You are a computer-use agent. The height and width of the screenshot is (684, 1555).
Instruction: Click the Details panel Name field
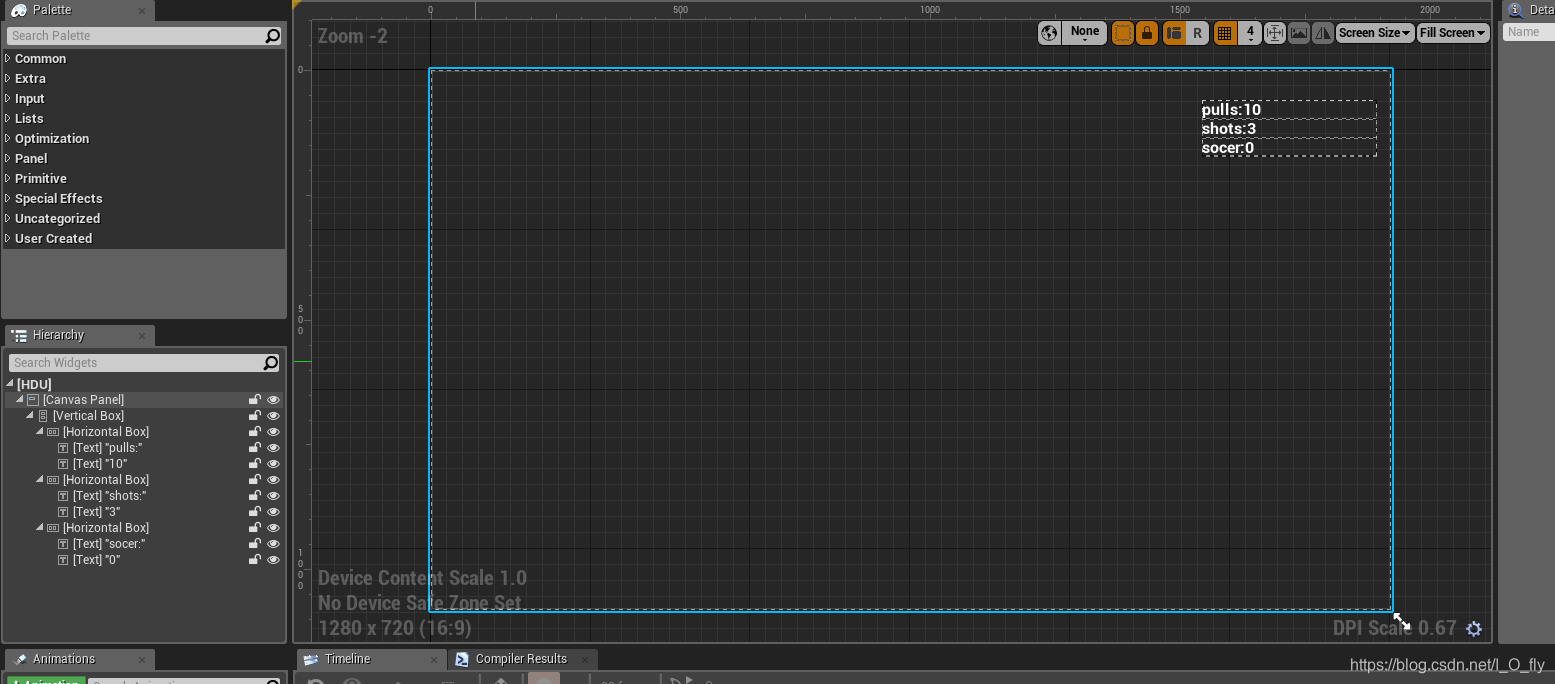coord(1529,32)
